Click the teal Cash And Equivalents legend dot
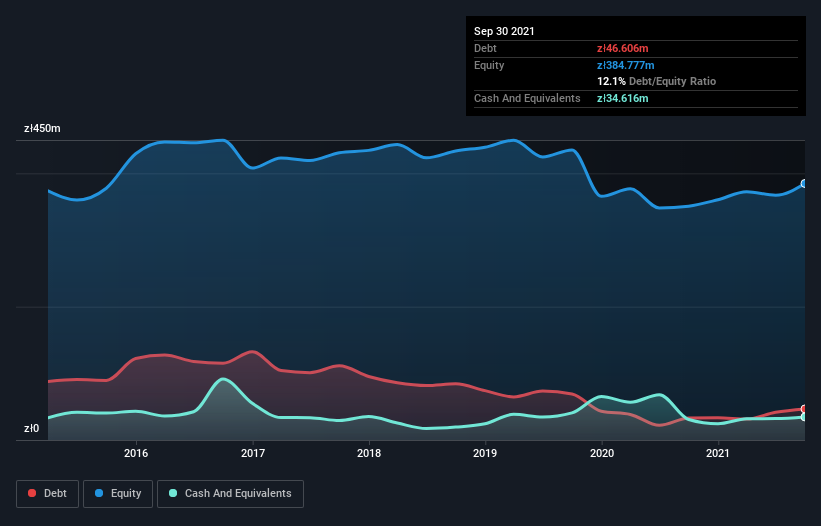Viewport: 821px width, 526px height. point(173,493)
